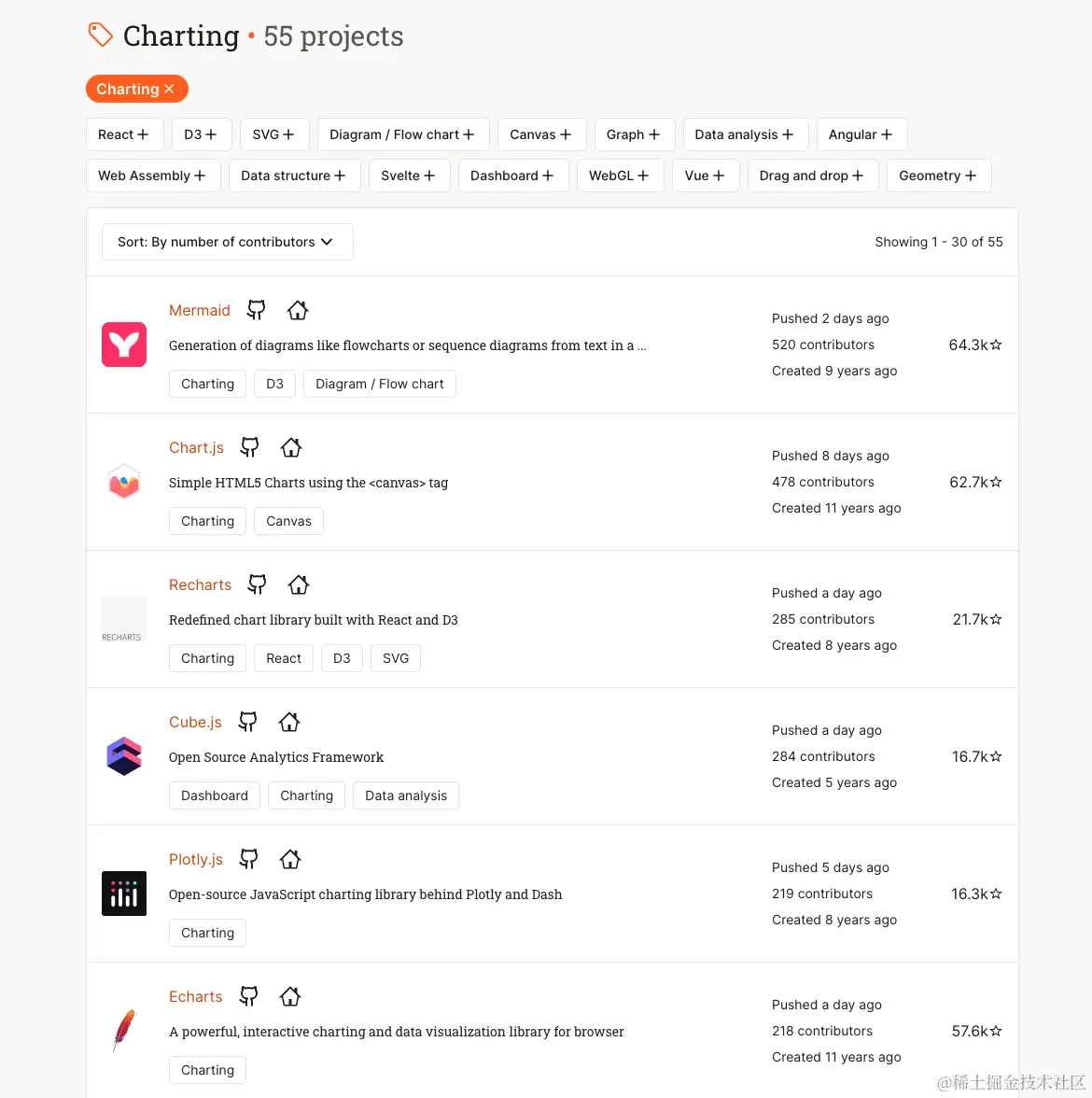
Task: Enable the WebGL tag filter
Action: tap(619, 176)
